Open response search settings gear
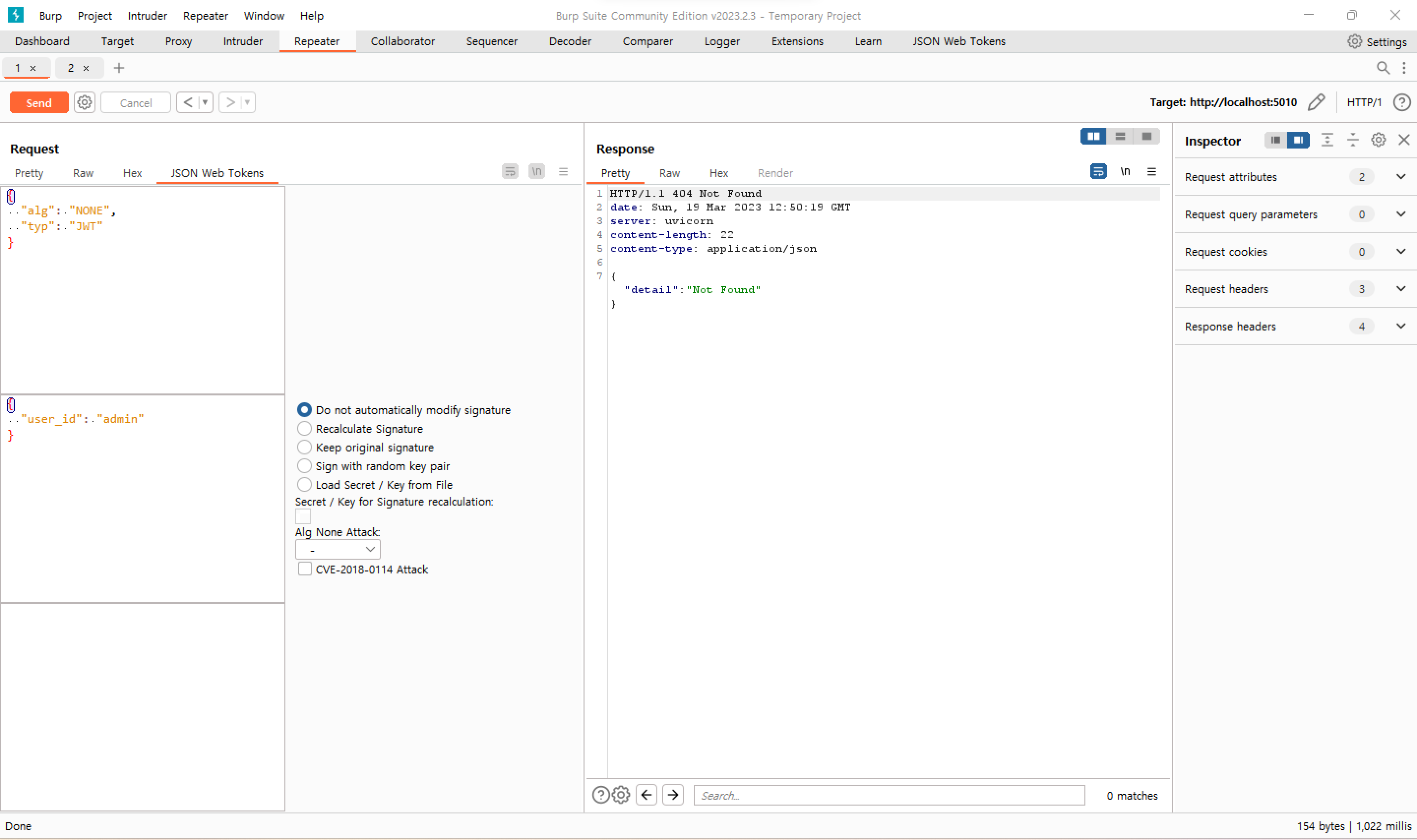 pyautogui.click(x=621, y=795)
